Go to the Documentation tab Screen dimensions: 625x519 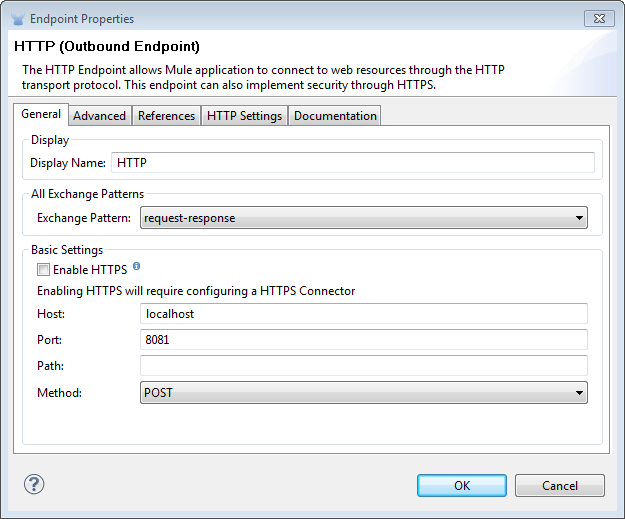coord(335,116)
